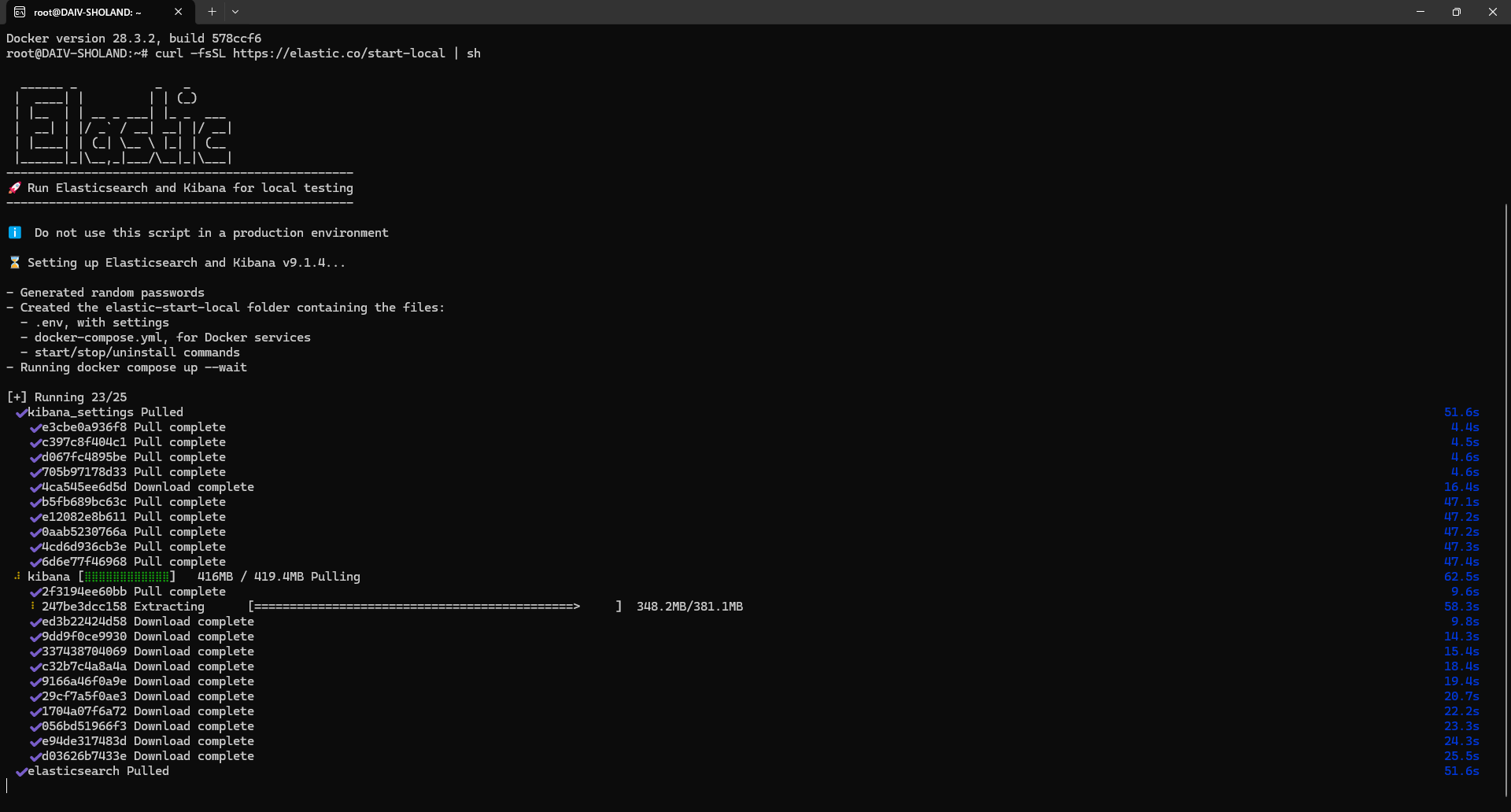Click the text 'Docker version 28.3.2, build 578ccf6'
Image resolution: width=1511 pixels, height=812 pixels.
pos(134,39)
